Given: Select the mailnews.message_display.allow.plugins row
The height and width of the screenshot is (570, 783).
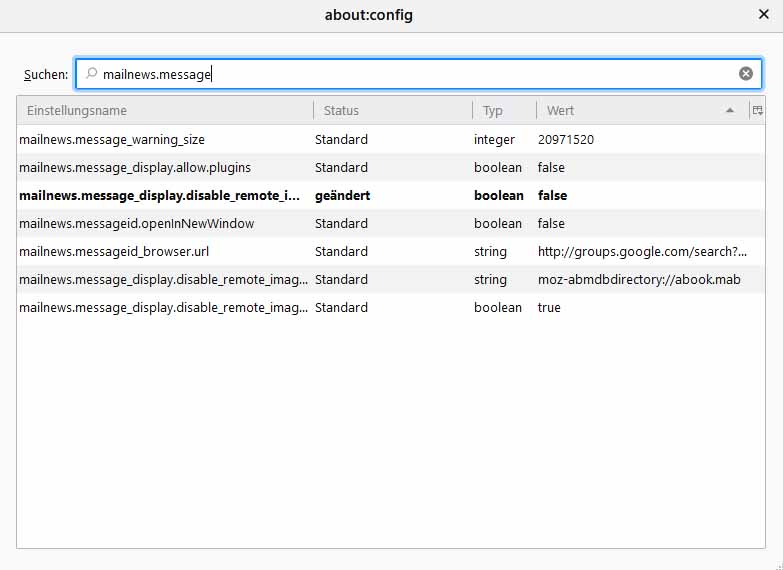Looking at the screenshot, I should [135, 168].
